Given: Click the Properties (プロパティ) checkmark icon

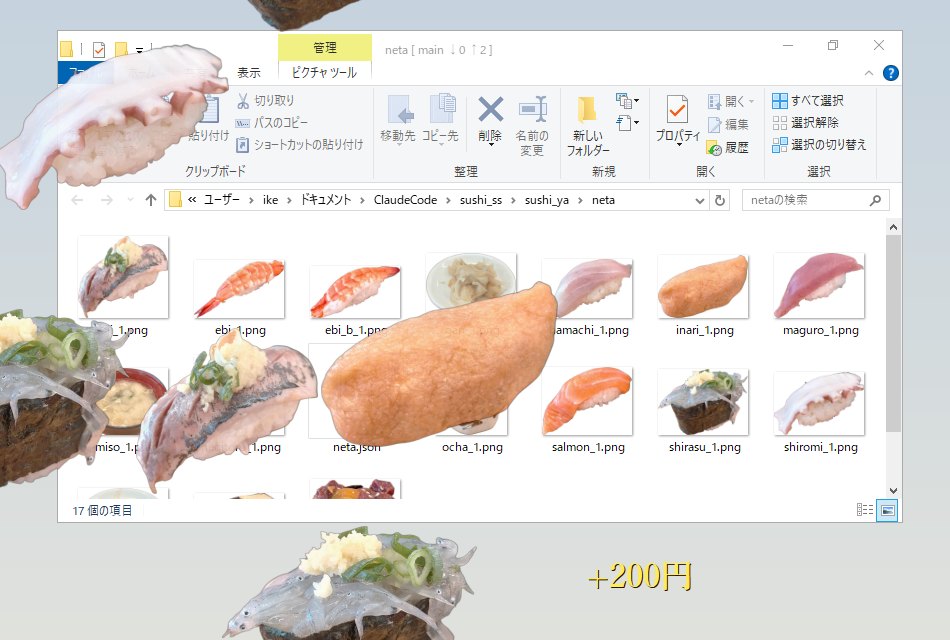Looking at the screenshot, I should click(x=677, y=110).
